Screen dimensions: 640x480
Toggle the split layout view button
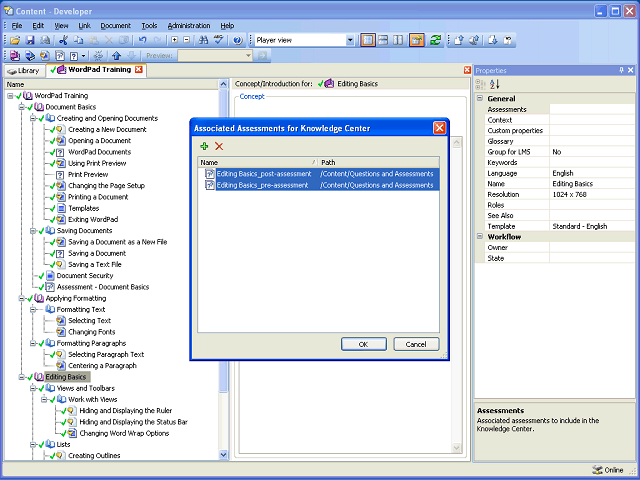(x=368, y=40)
